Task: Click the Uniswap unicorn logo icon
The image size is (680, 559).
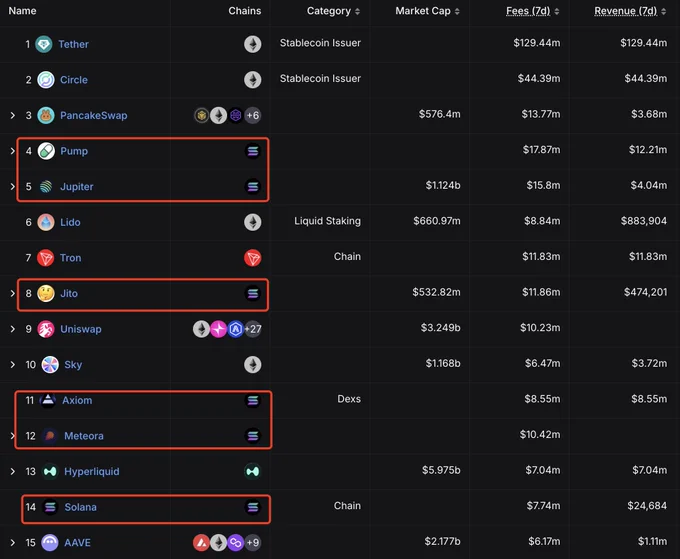Action: [x=46, y=329]
